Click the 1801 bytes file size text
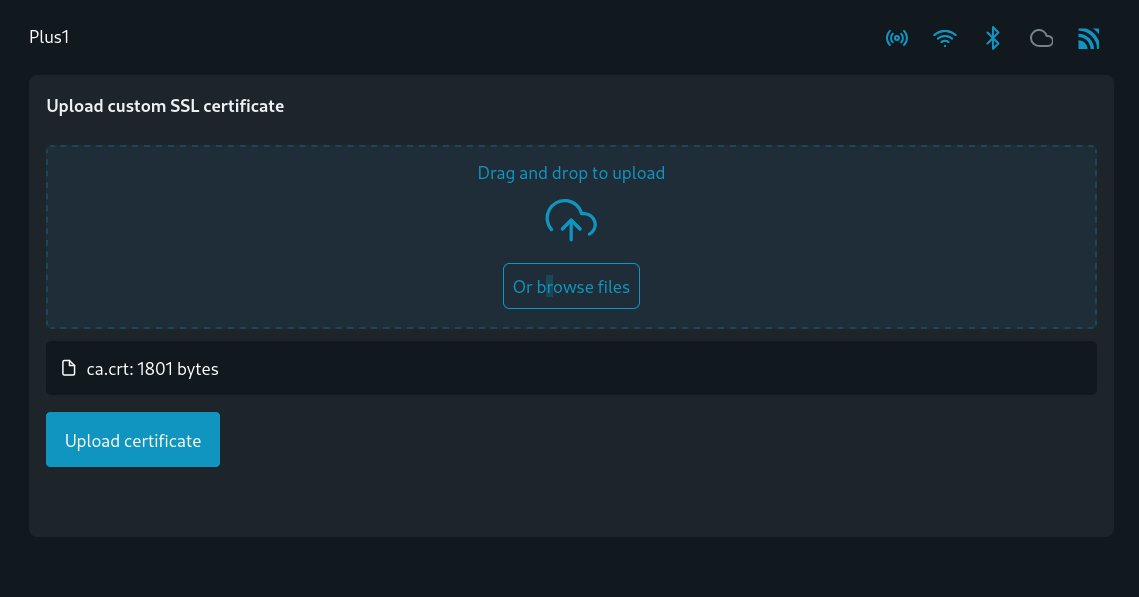 177,369
